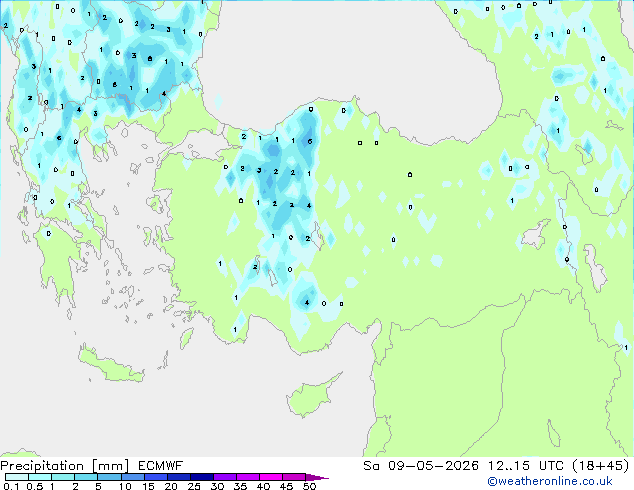
Task: Click the legend value '25'
Action: pyautogui.click(x=194, y=486)
